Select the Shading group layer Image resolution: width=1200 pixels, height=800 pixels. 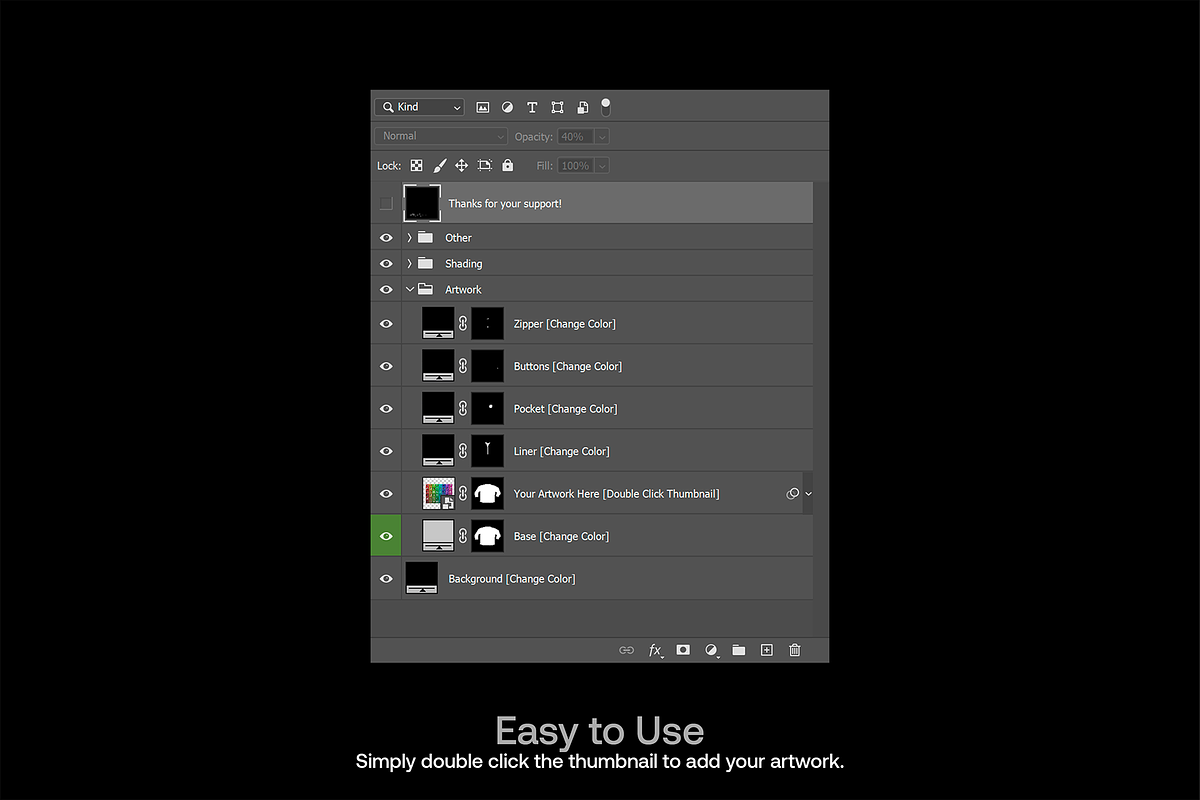[463, 264]
